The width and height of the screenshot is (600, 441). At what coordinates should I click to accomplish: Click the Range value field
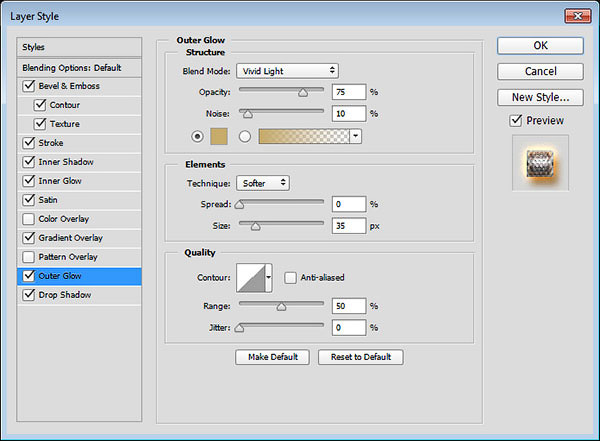pos(349,306)
